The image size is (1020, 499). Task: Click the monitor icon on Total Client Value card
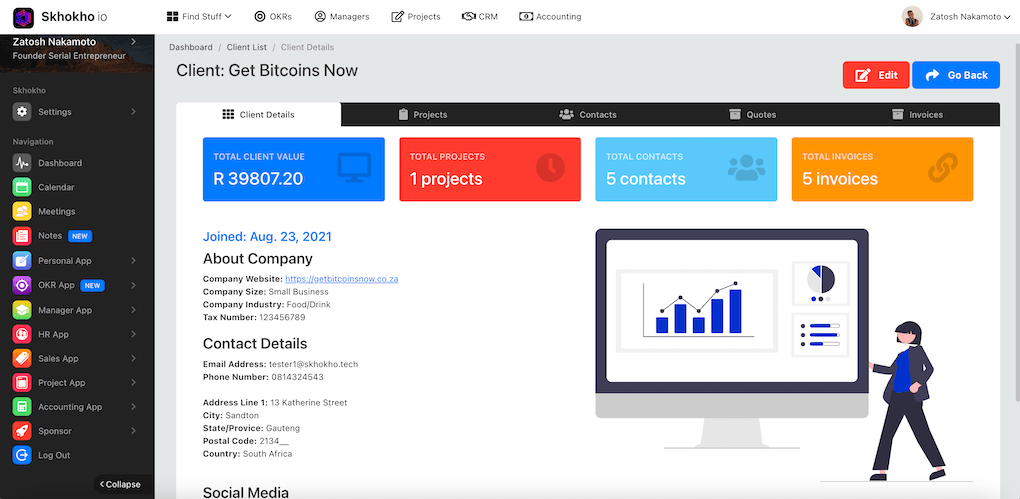(355, 168)
